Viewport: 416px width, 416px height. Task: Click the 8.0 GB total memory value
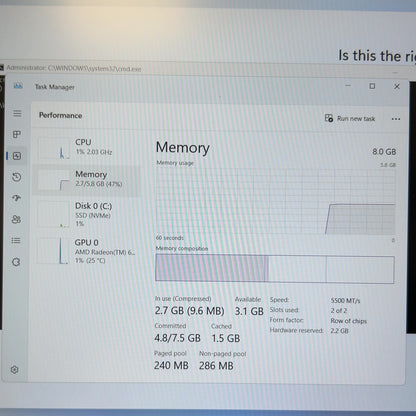pos(384,152)
